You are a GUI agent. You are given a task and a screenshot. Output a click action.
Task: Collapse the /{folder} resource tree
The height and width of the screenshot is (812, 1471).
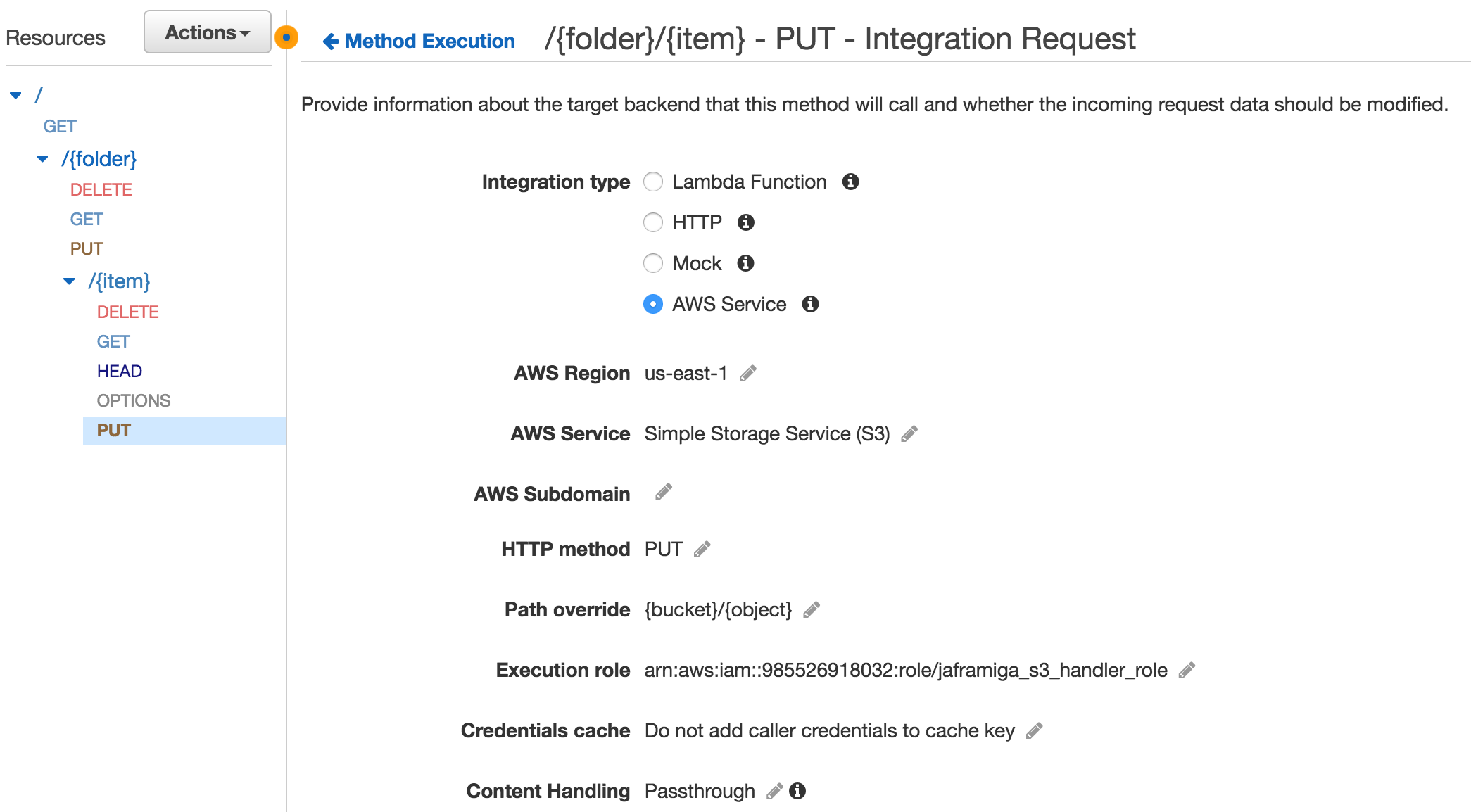point(43,159)
